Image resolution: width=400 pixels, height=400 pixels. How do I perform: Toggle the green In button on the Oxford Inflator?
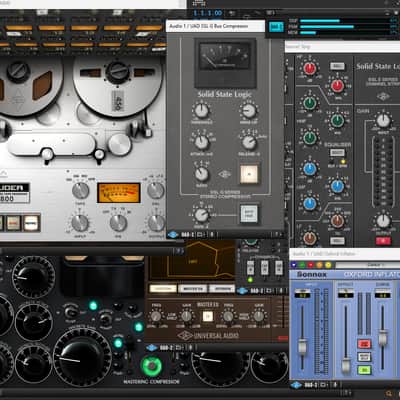pyautogui.click(x=364, y=369)
